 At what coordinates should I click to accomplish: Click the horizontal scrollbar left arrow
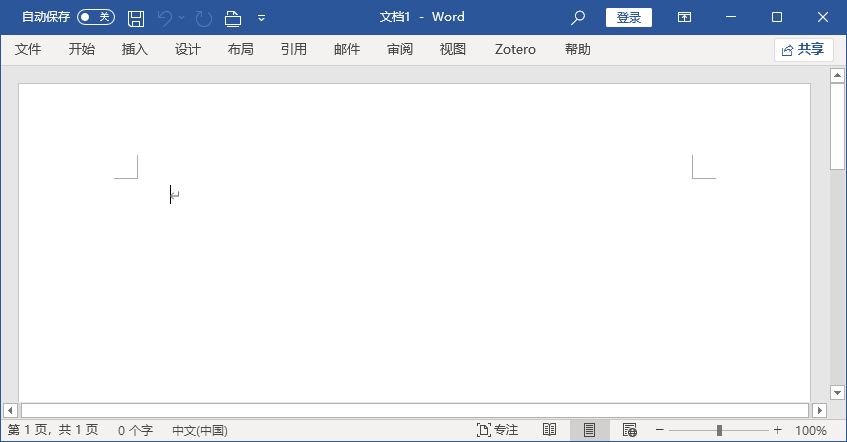tap(10, 410)
